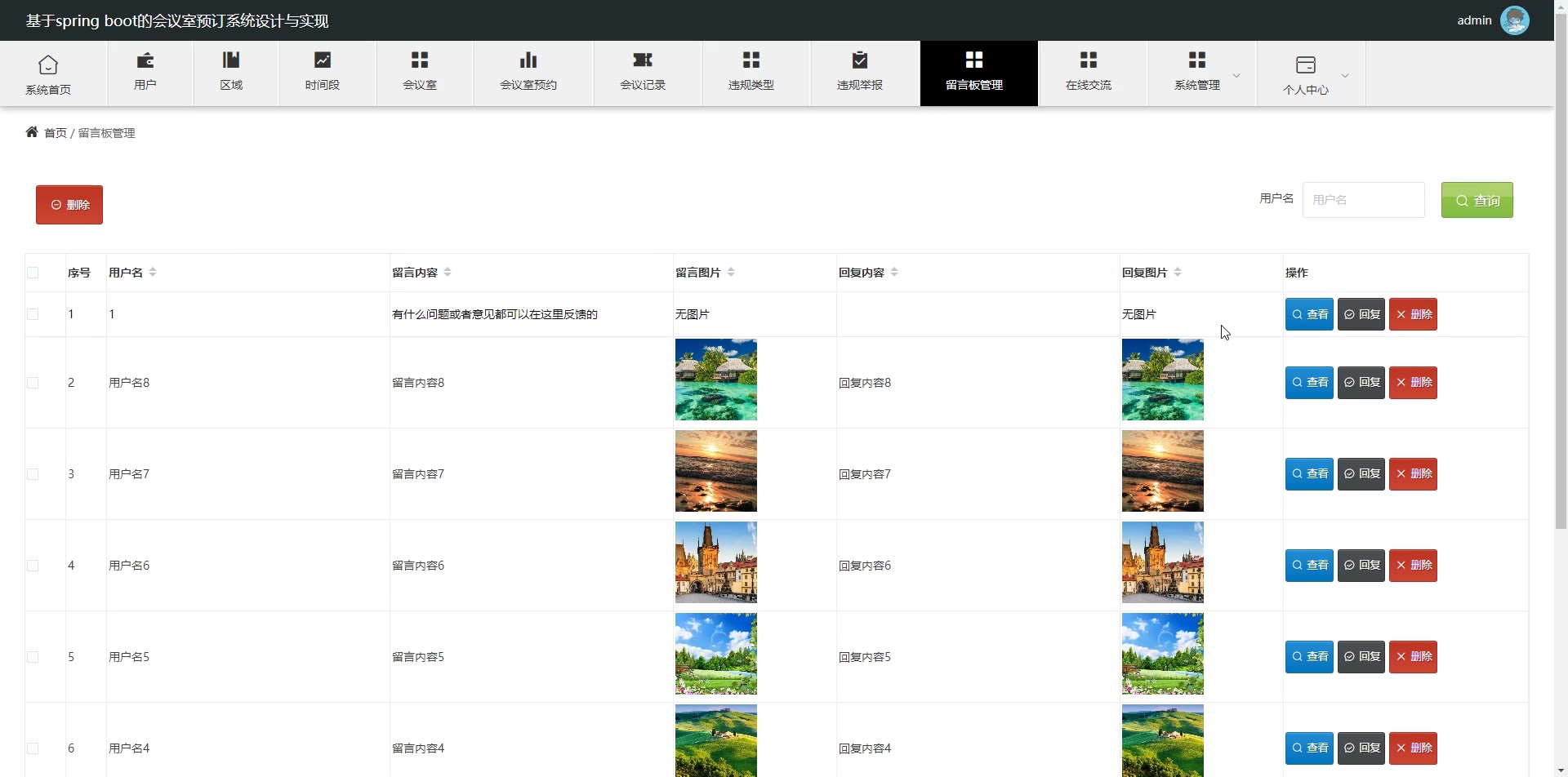
Task: Check the box for 用户名4 row
Action: (33, 748)
